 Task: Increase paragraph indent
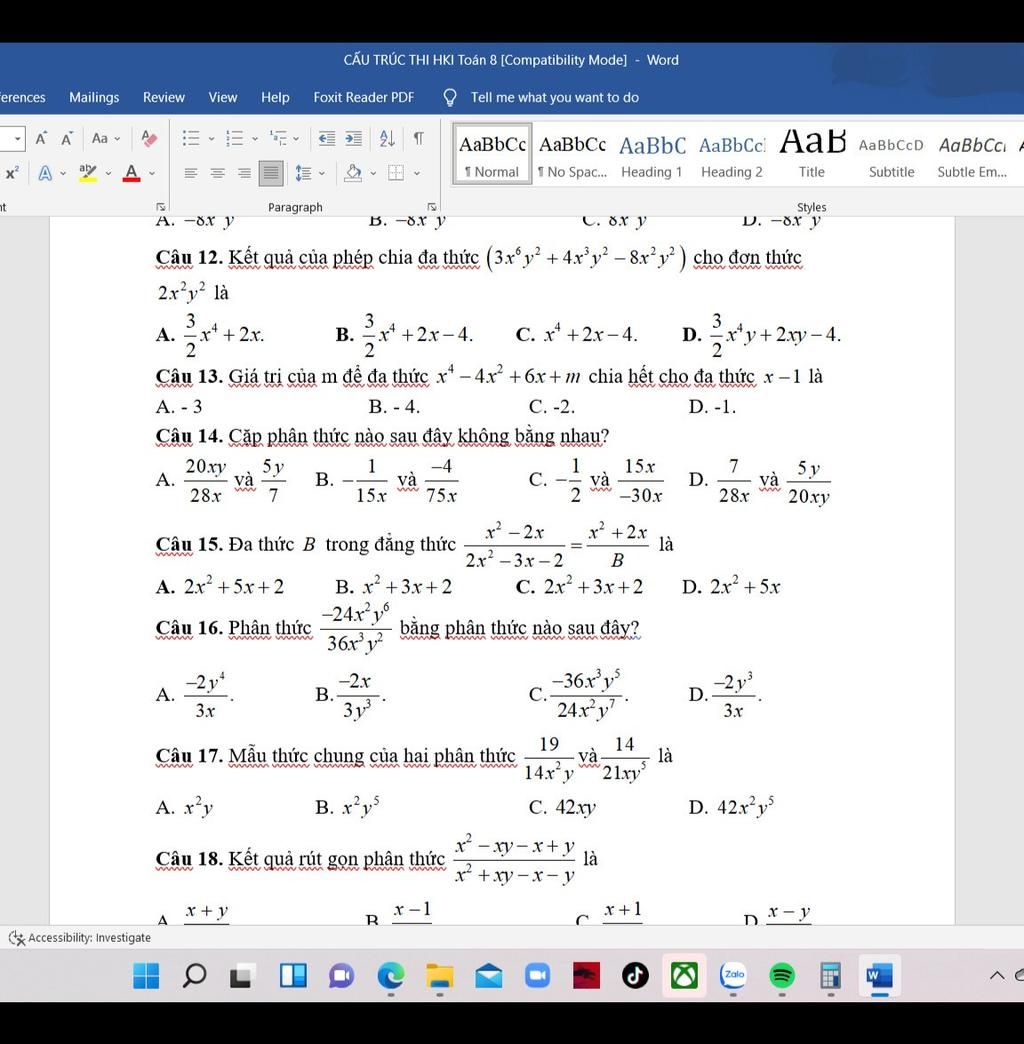click(354, 138)
